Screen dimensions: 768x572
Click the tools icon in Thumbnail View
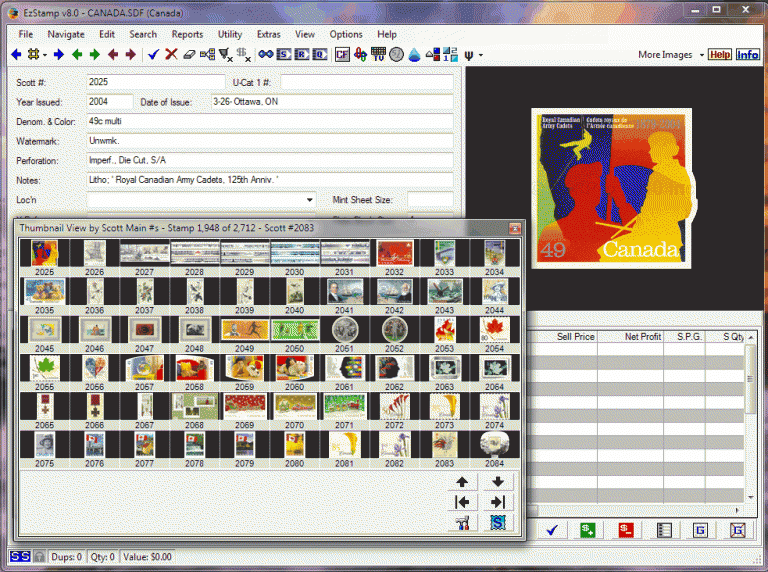point(462,523)
